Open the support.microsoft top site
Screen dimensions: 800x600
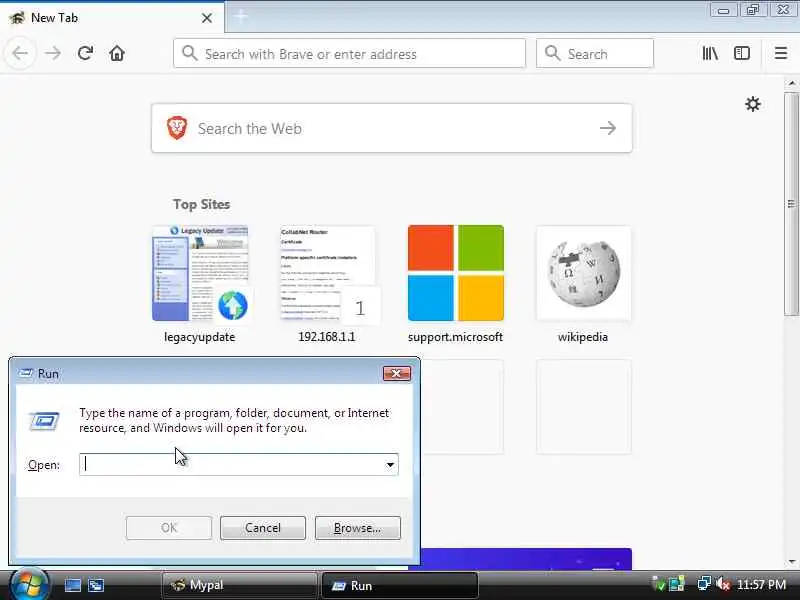[x=456, y=284]
